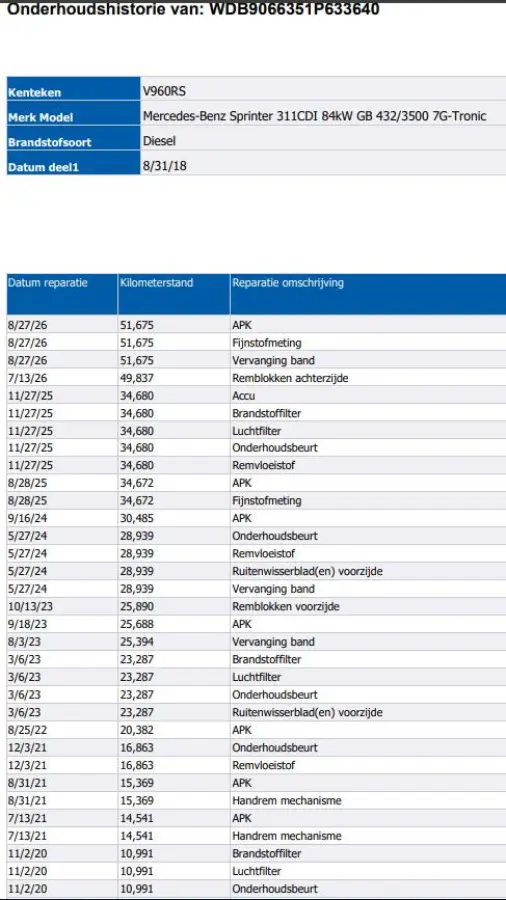Select 'APK' in the 7/13/21 row
The width and height of the screenshot is (506, 900).
[242, 818]
